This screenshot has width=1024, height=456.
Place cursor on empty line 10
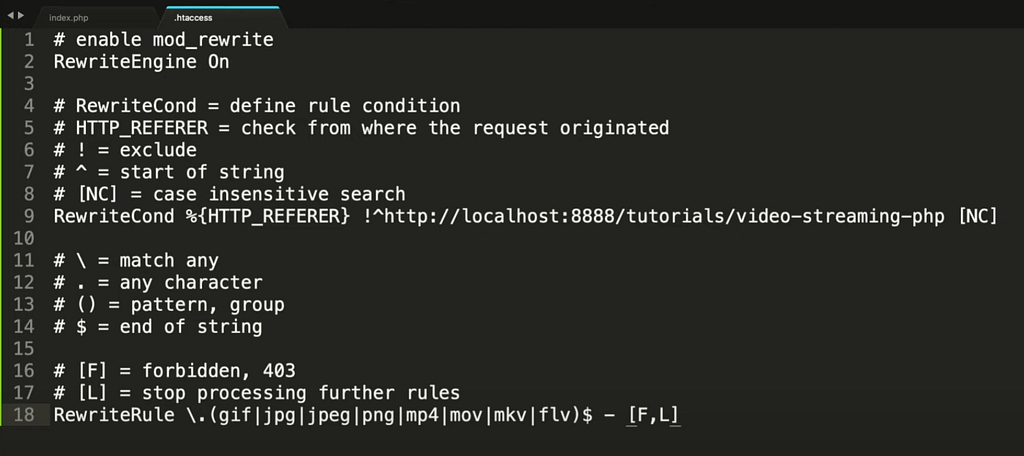pyautogui.click(x=522, y=238)
